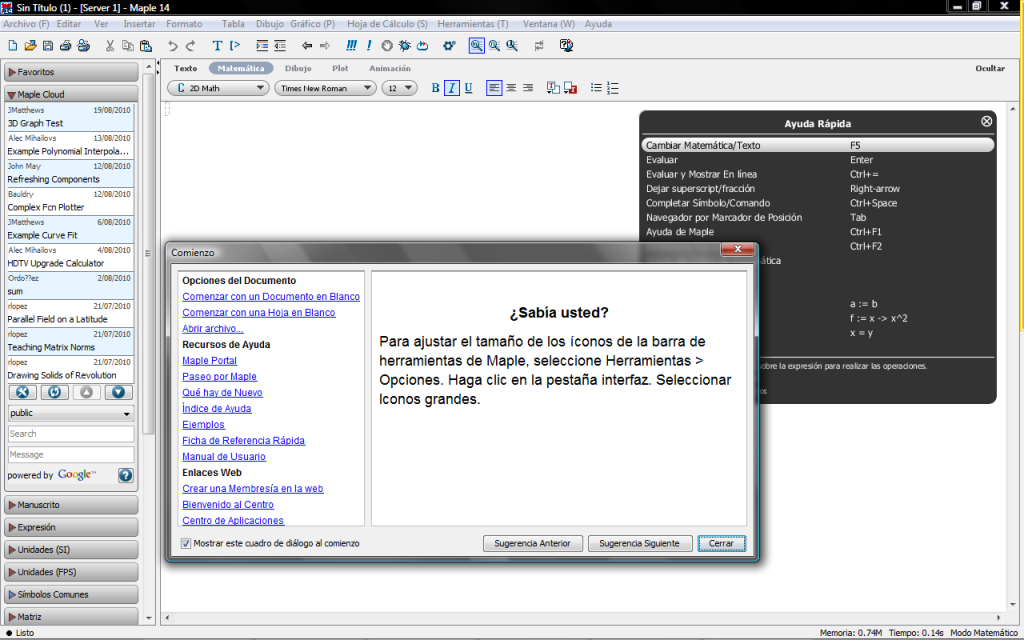This screenshot has height=640, width=1024.
Task: Execute the entire worksheet (triple exclamation)
Action: (351, 46)
